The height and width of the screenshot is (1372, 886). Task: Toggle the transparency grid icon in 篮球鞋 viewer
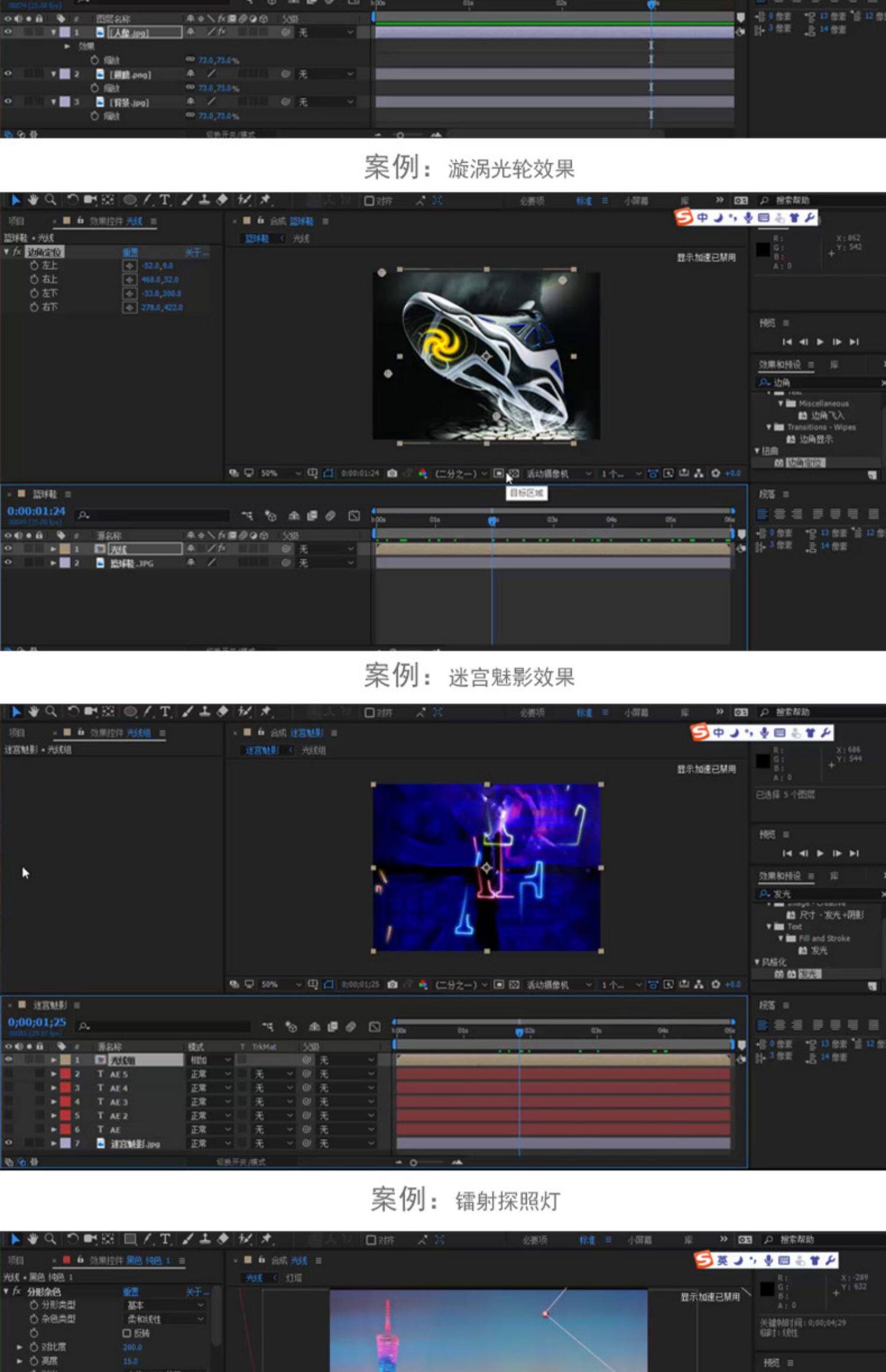514,473
